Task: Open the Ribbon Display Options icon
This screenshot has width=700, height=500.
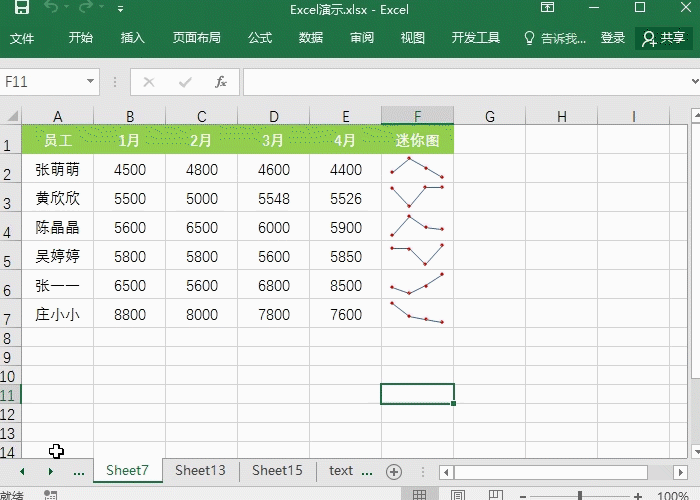Action: [547, 9]
